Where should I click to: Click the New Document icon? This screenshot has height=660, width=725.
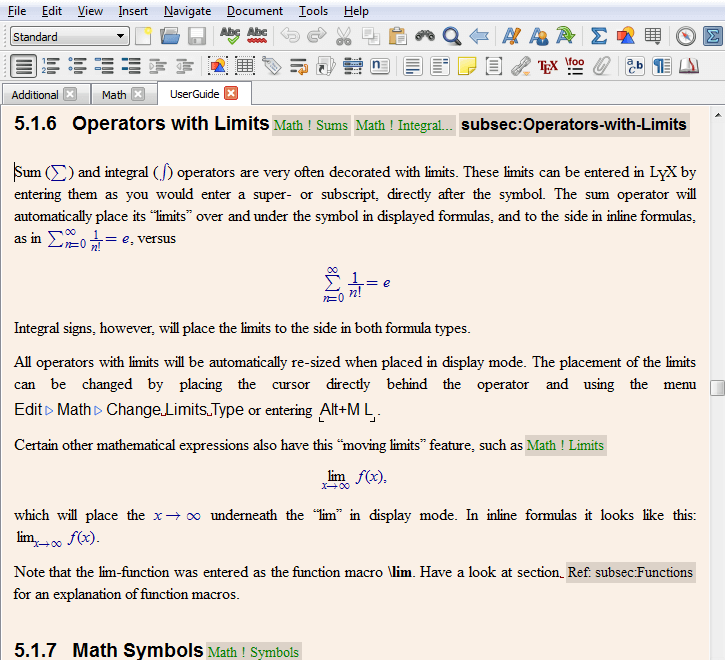[x=145, y=37]
